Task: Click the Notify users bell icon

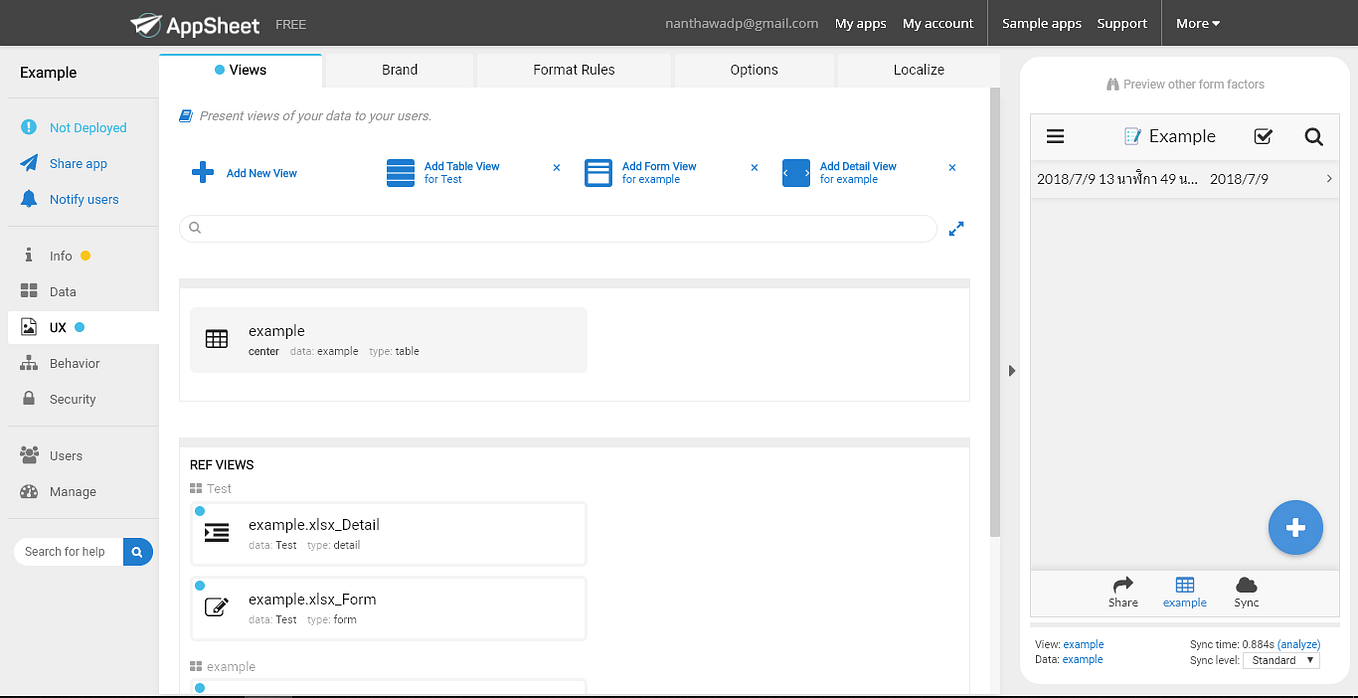Action: coord(30,199)
